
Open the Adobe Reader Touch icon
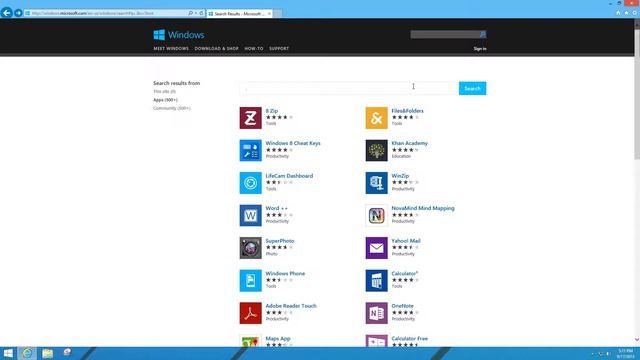[x=250, y=313]
